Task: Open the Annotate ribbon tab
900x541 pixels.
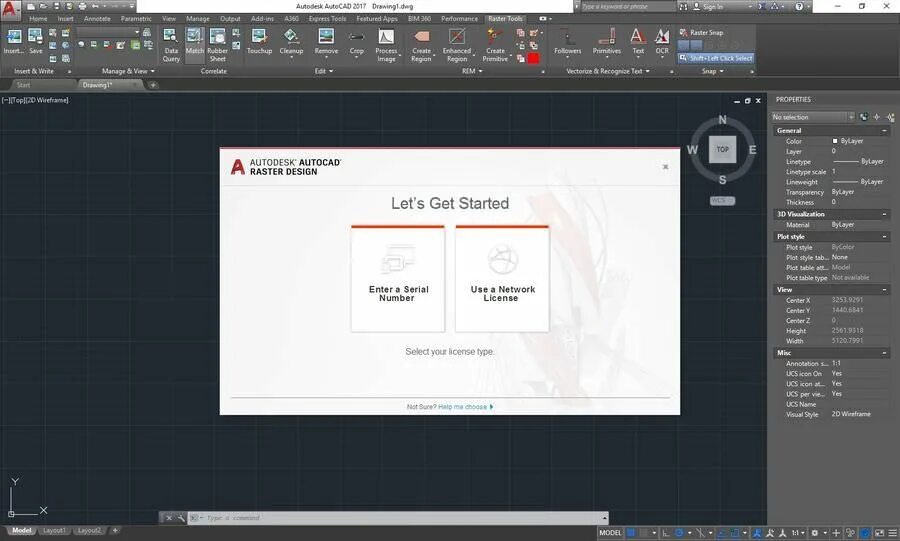Action: coord(97,19)
